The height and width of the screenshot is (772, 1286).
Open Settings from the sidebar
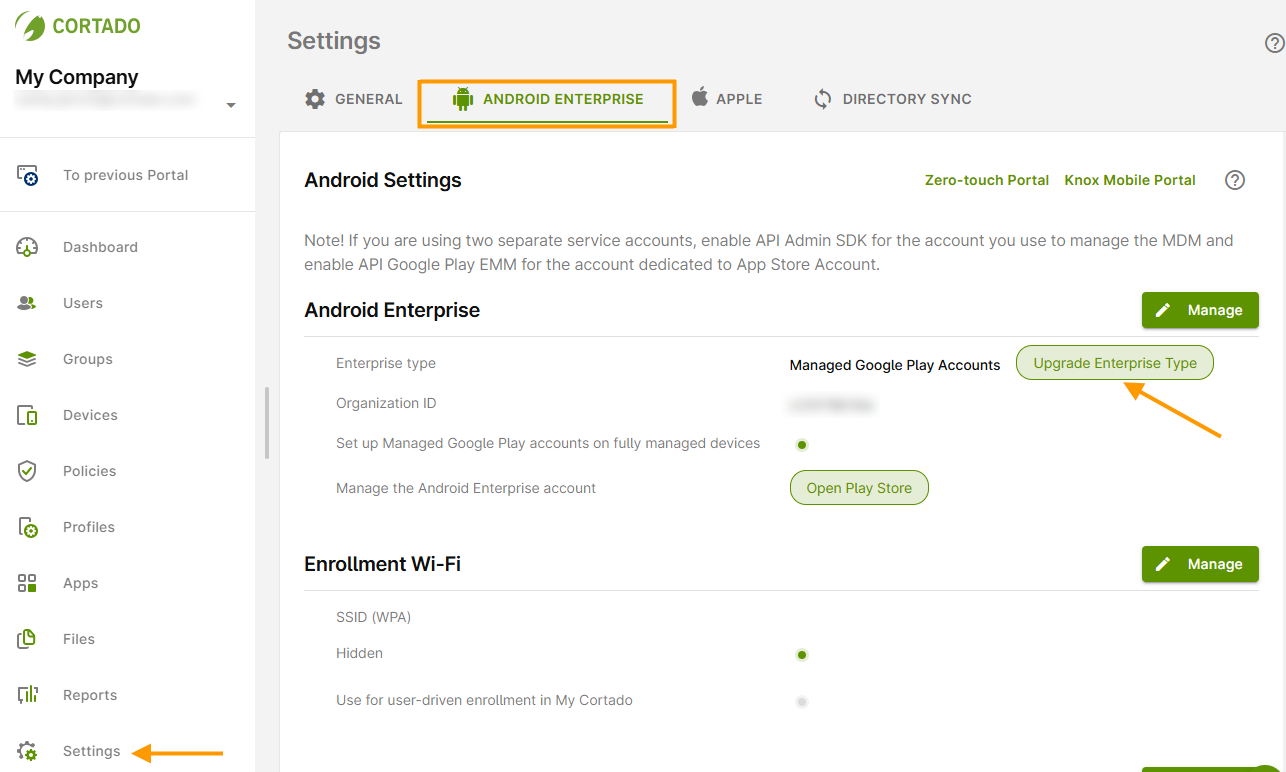(x=92, y=751)
